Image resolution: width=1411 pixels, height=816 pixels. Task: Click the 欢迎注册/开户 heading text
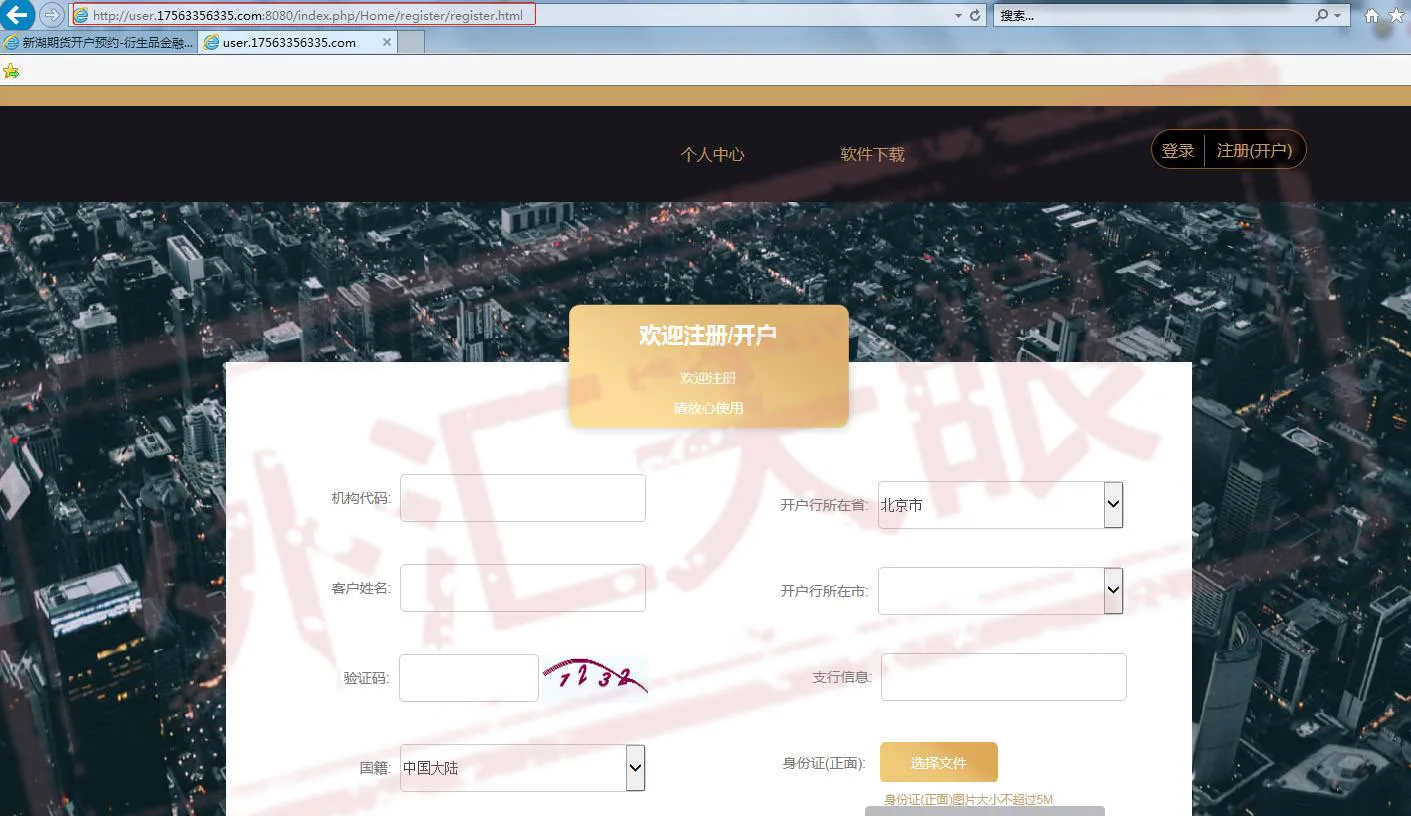(x=708, y=335)
